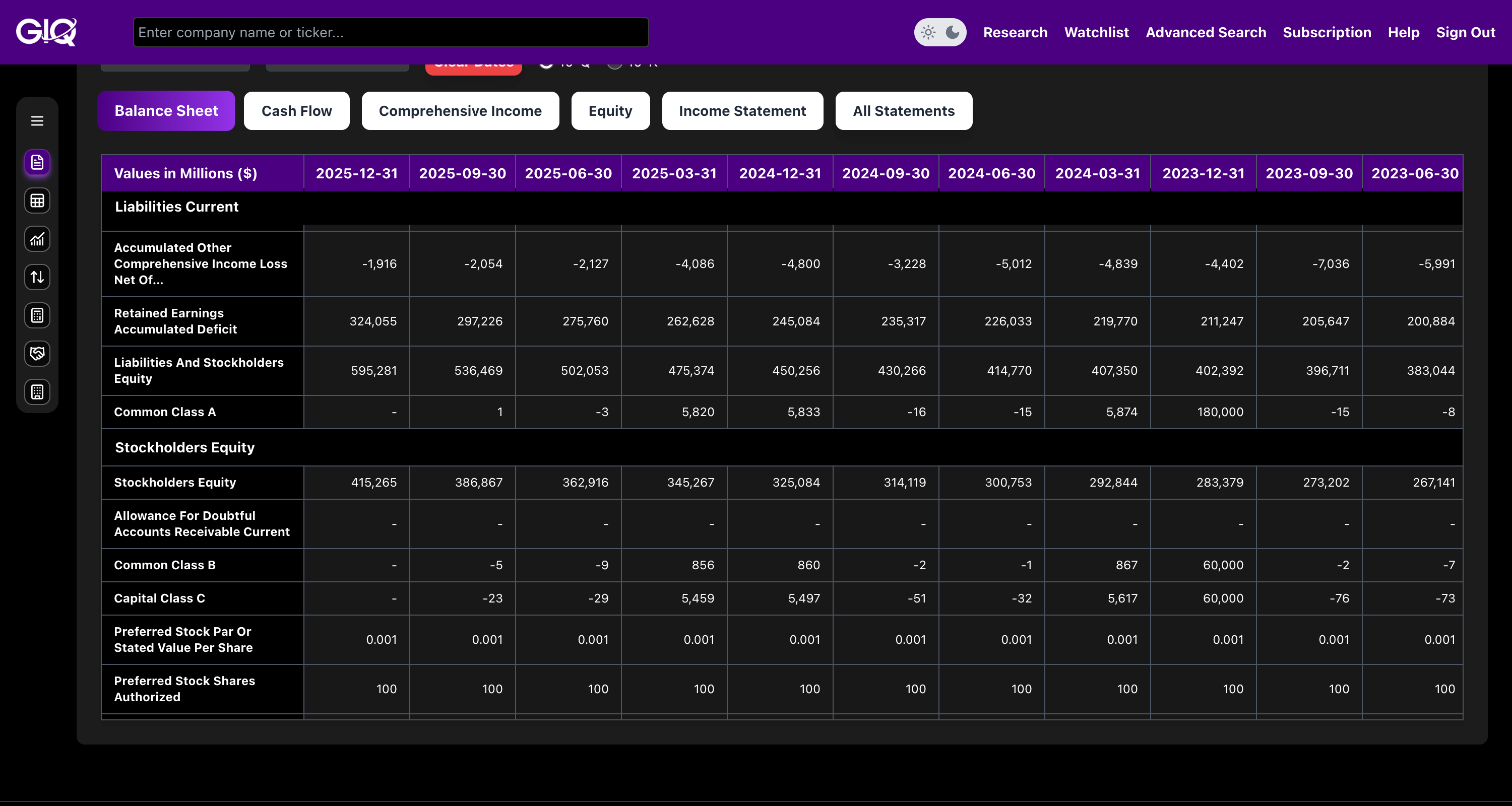Click the handshake deals icon
The height and width of the screenshot is (806, 1512).
[x=37, y=354]
